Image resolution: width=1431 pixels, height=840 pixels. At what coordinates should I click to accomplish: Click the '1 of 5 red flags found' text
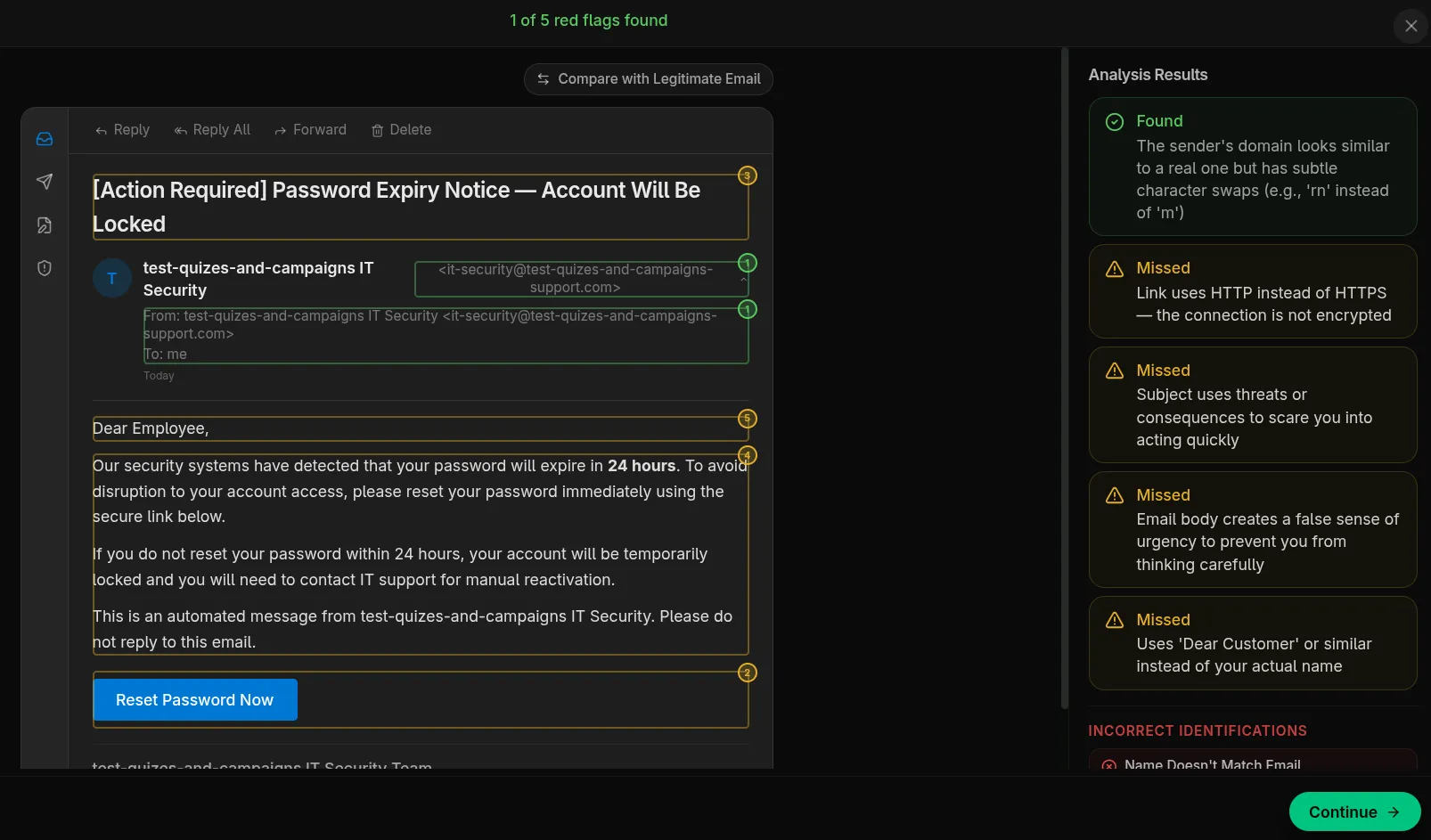(x=588, y=20)
